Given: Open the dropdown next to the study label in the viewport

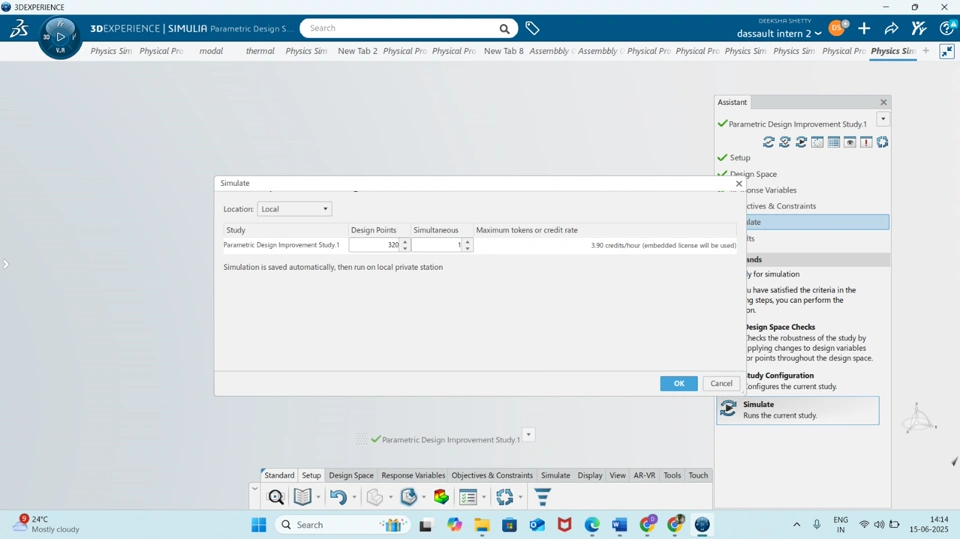Looking at the screenshot, I should [x=528, y=434].
